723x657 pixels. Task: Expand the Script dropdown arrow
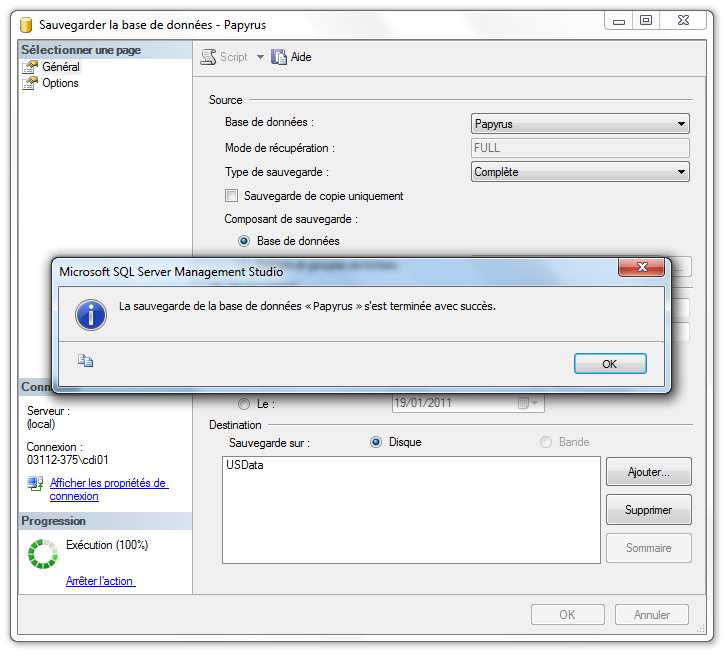coord(260,57)
